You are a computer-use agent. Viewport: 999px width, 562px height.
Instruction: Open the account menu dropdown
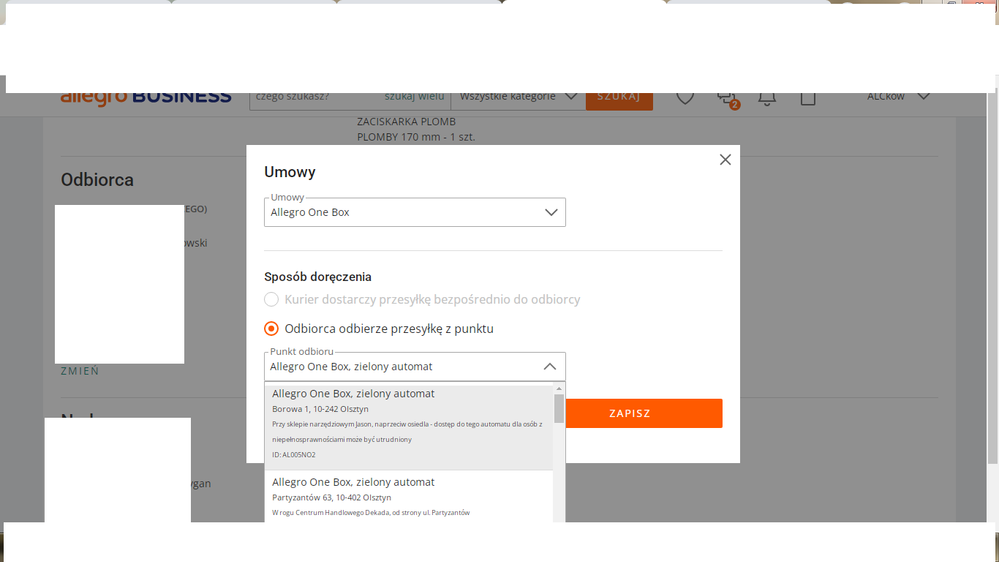point(898,97)
